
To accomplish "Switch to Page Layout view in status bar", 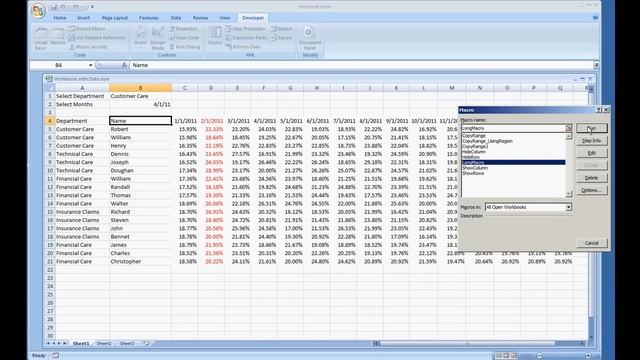I will [x=506, y=356].
